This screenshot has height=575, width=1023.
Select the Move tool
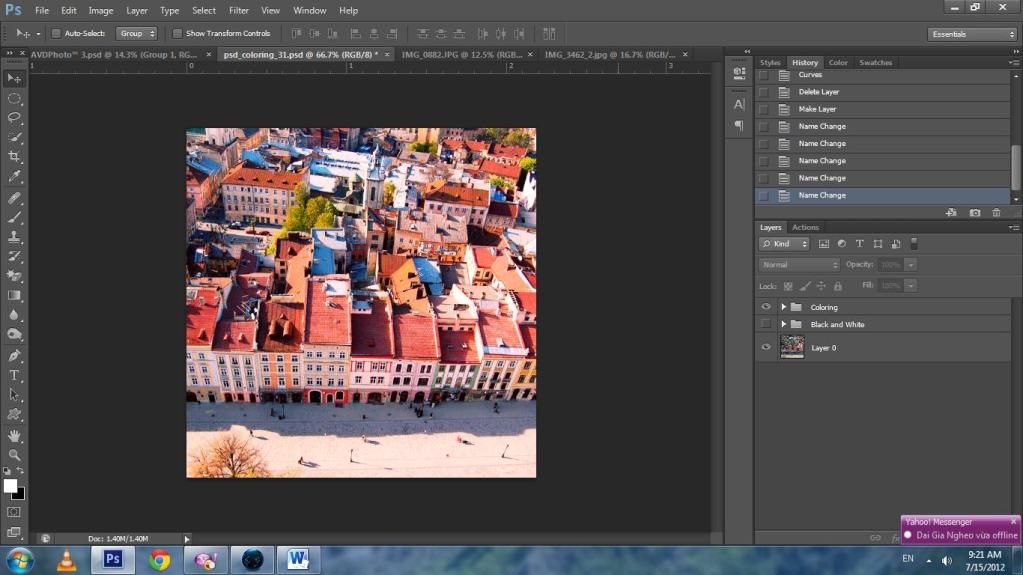tap(14, 78)
